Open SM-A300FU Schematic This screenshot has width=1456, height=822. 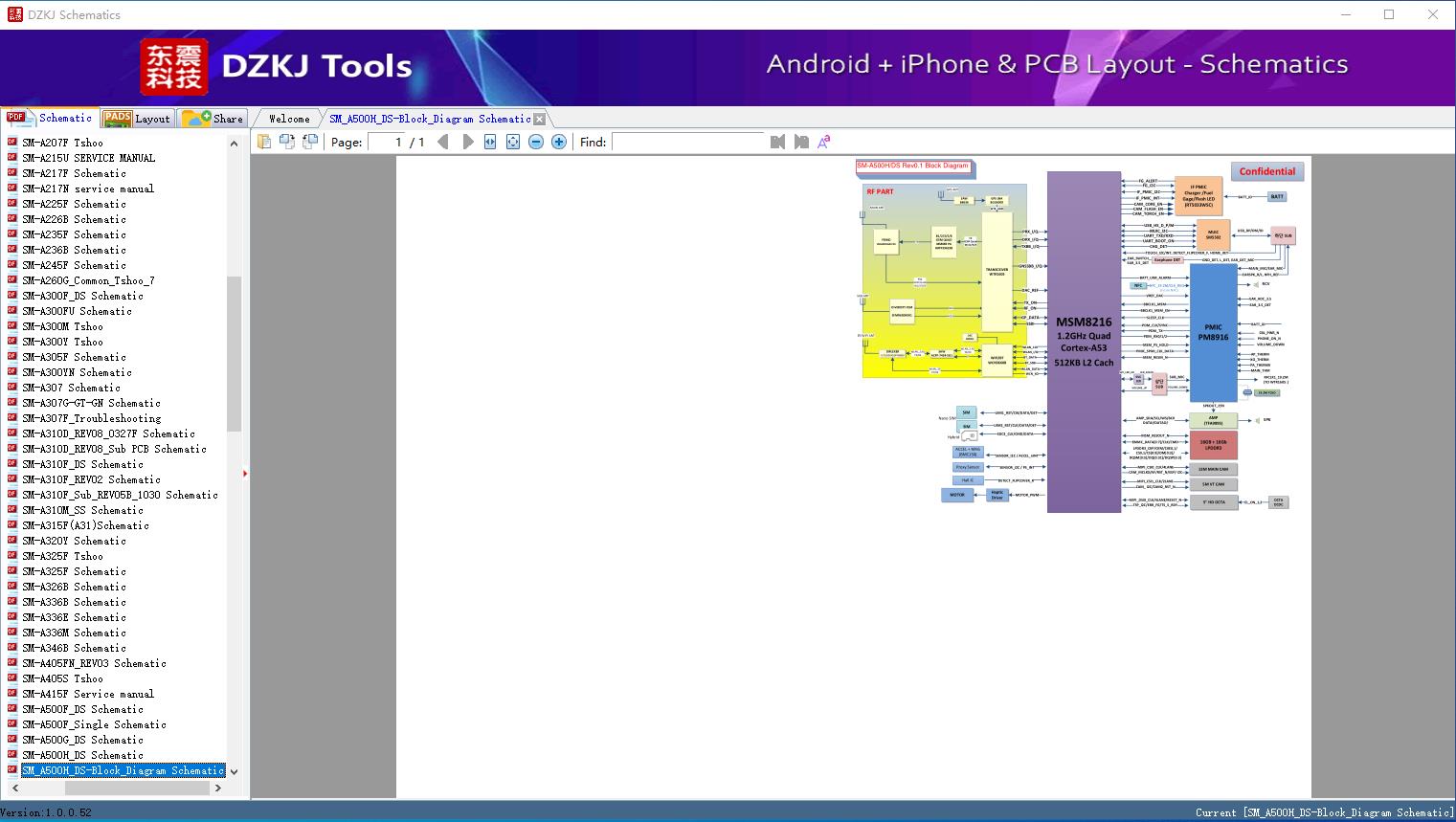click(77, 311)
